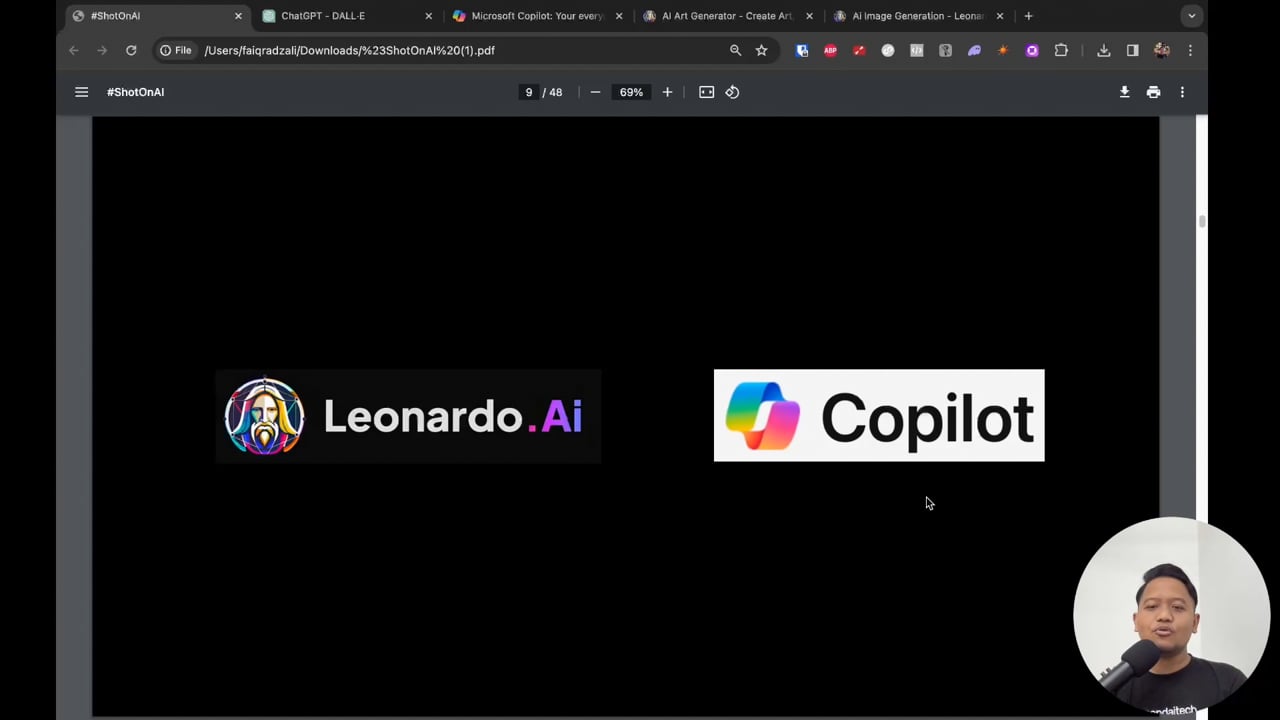Toggle the Chrome side panel
The width and height of the screenshot is (1280, 720).
[x=1132, y=50]
